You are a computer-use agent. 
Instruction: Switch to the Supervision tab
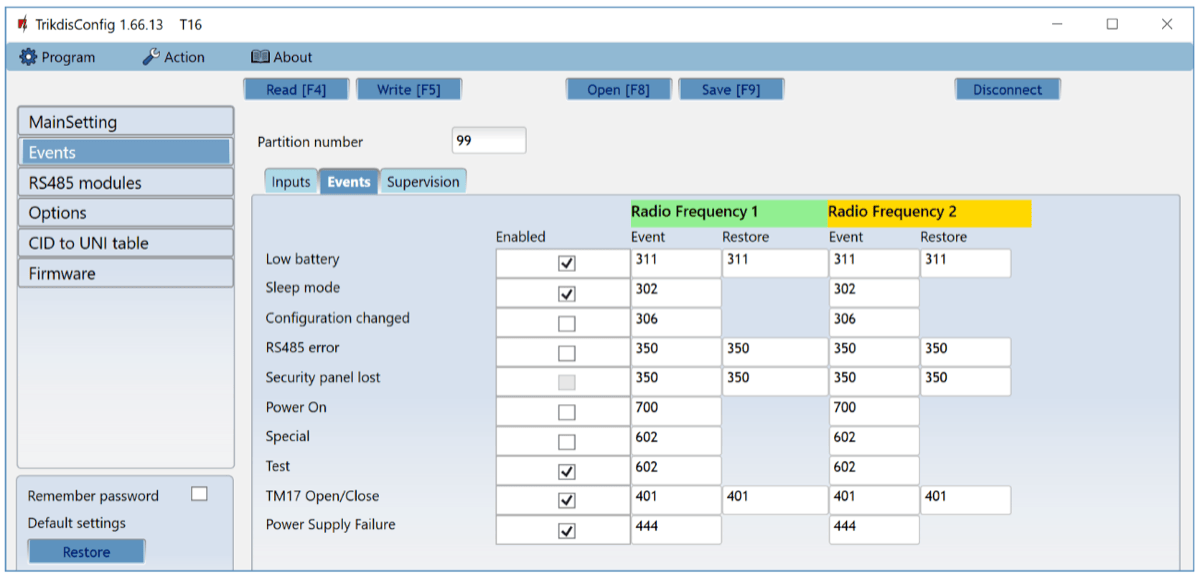(x=423, y=182)
